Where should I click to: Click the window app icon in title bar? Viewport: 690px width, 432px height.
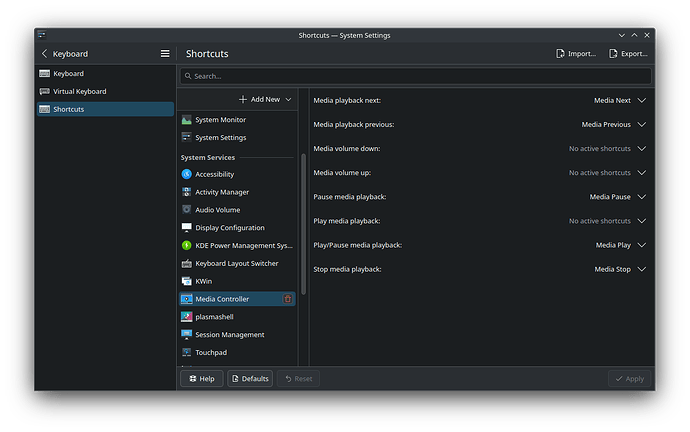[42, 35]
